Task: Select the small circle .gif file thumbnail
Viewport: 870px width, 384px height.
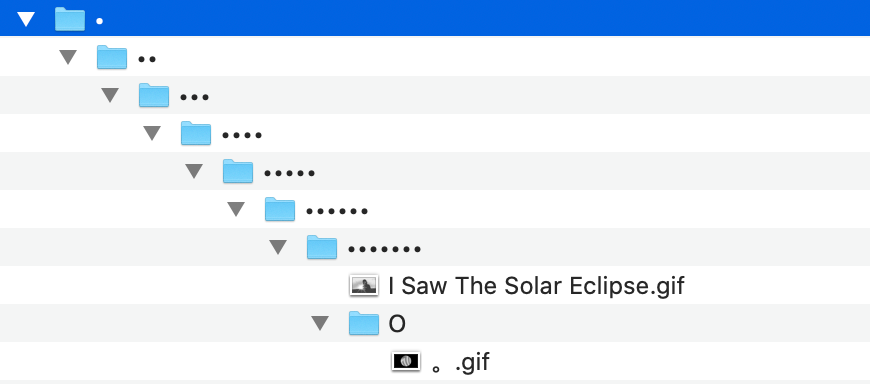Action: point(406,361)
